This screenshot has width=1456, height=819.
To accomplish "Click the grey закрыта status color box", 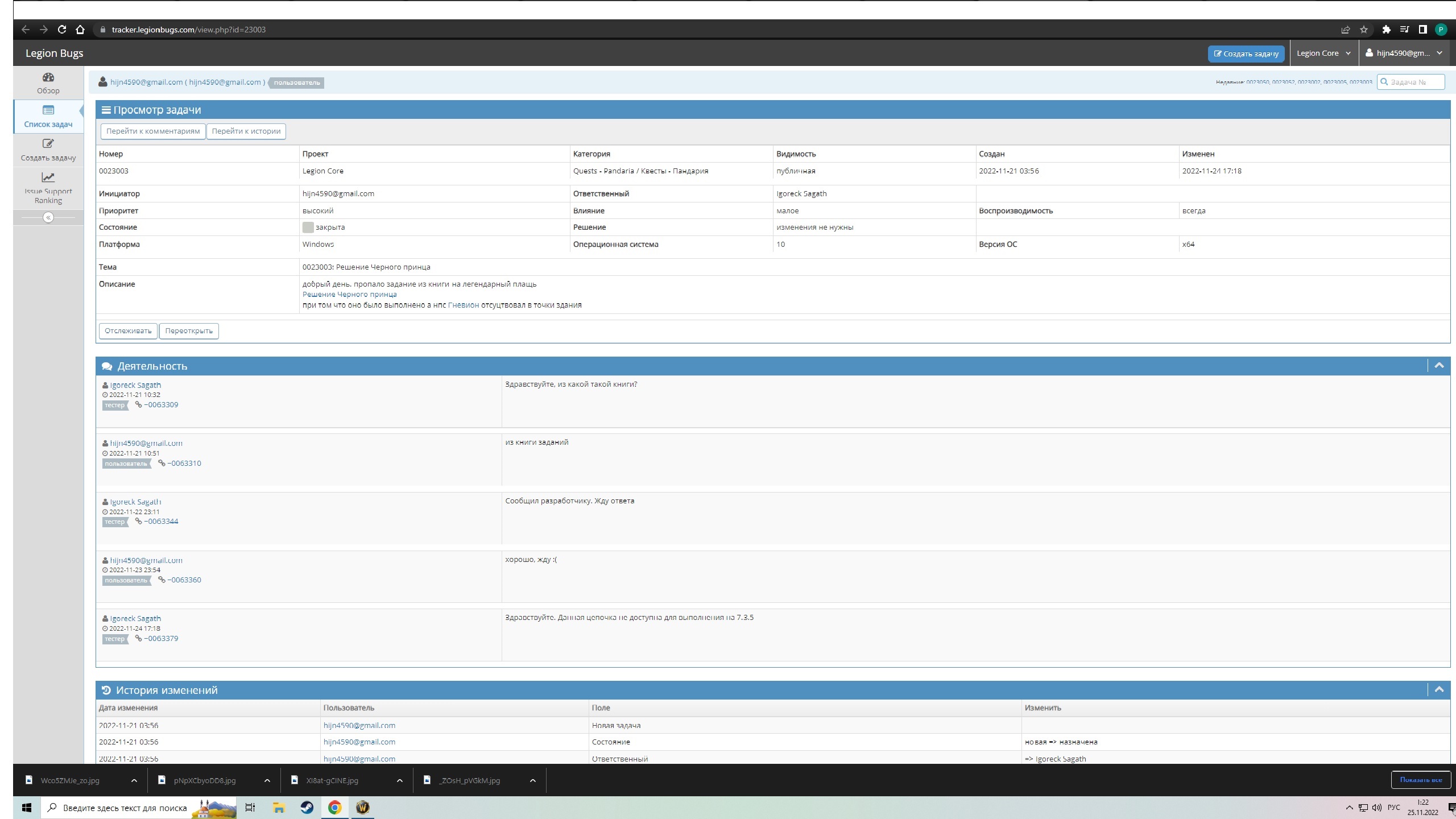I will [x=308, y=227].
